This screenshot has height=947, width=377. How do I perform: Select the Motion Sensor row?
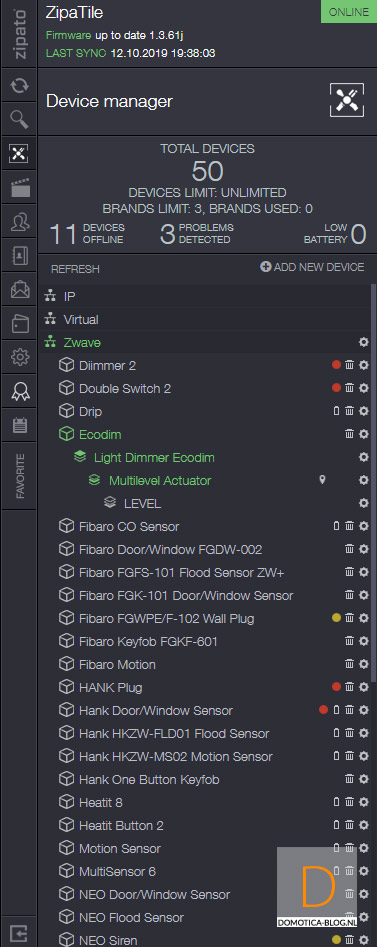click(x=207, y=848)
